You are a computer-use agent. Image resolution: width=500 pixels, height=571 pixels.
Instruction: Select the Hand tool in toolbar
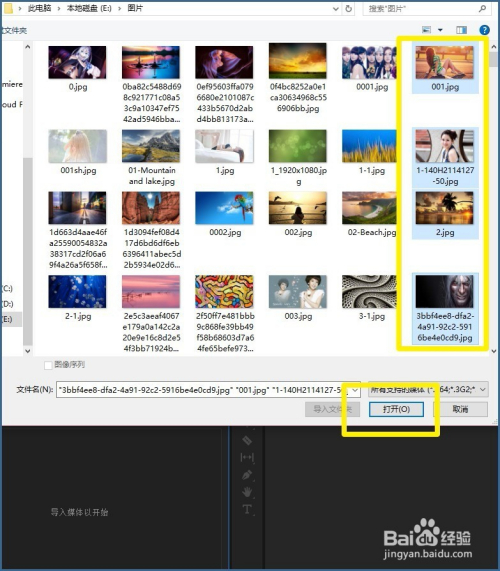click(247, 492)
